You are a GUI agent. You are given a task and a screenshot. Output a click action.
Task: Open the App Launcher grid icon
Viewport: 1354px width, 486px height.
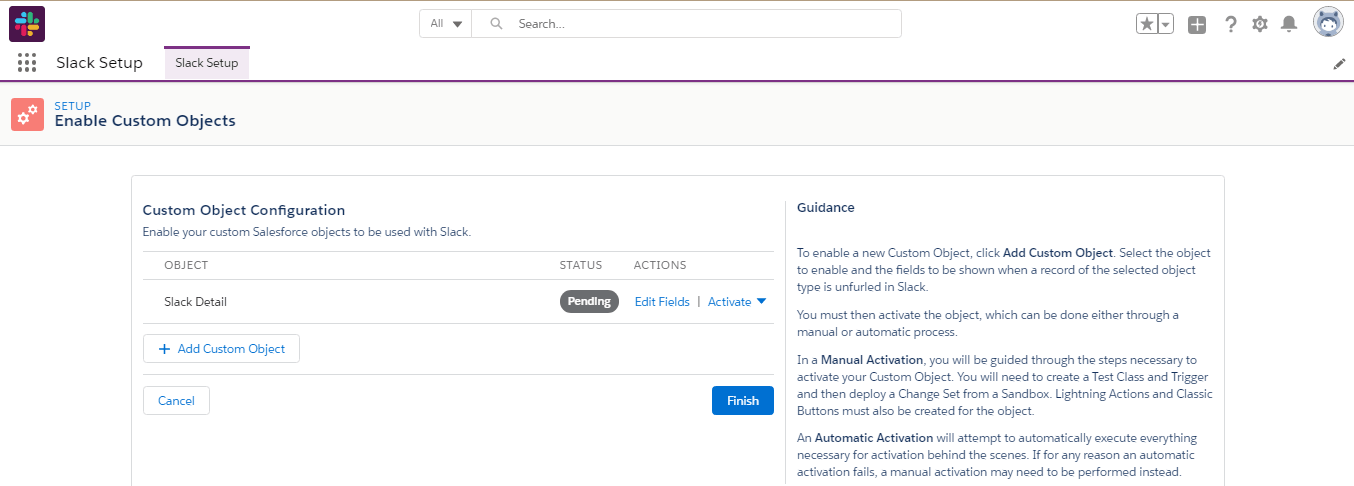click(27, 63)
